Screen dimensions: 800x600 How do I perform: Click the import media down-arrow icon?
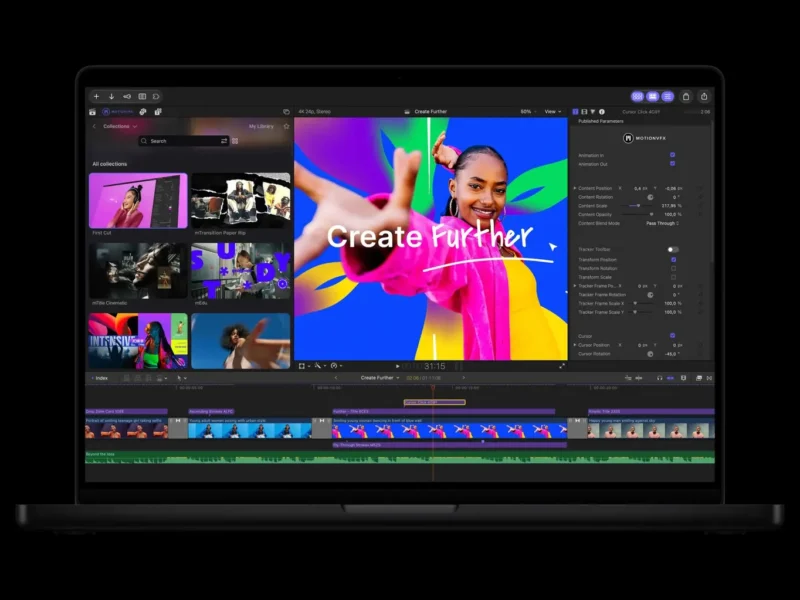tap(111, 96)
